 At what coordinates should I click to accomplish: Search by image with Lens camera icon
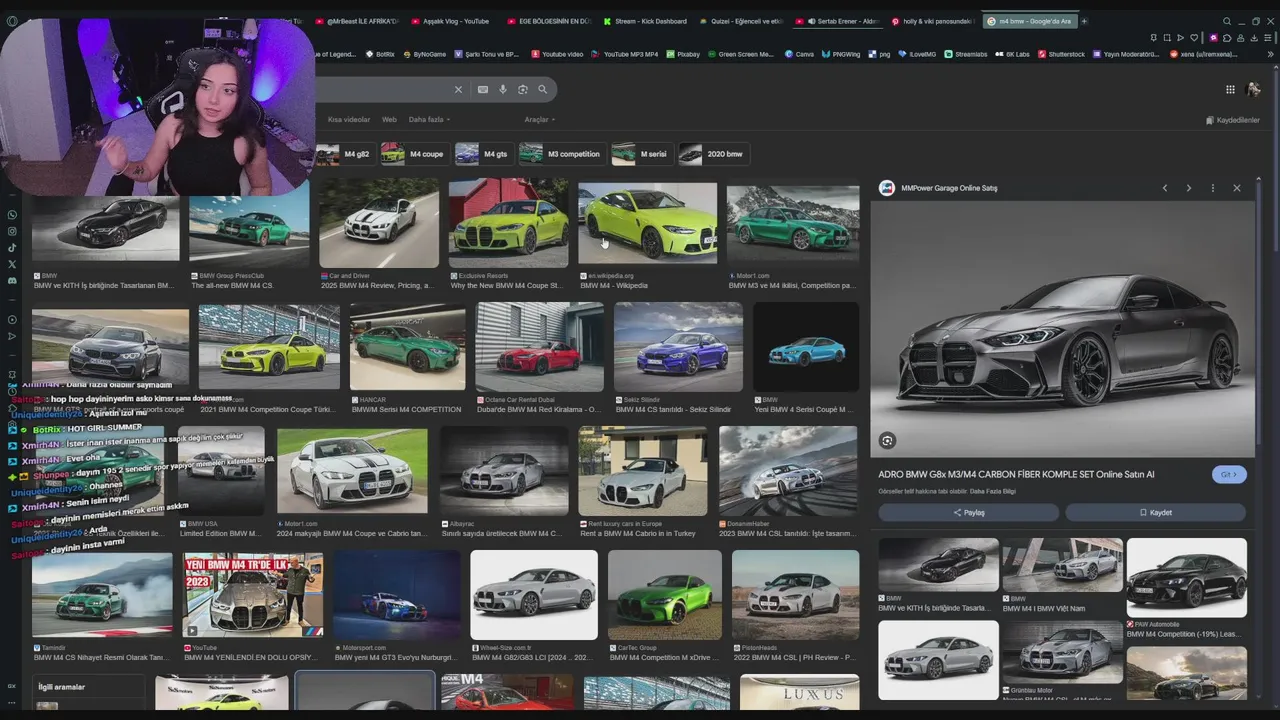(x=523, y=89)
